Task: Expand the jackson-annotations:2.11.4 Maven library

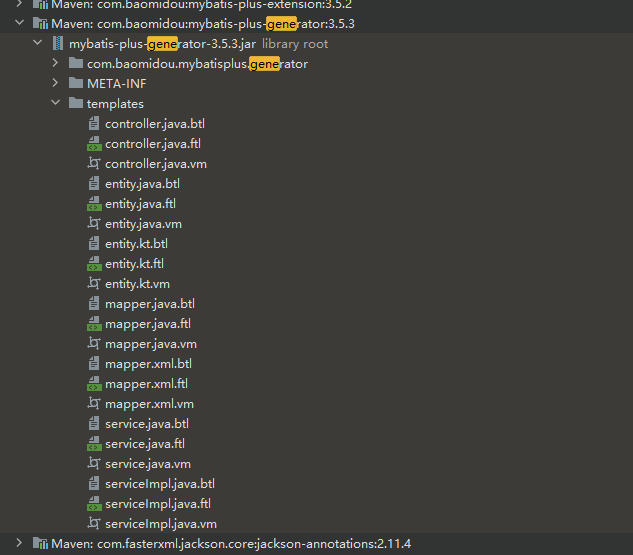Action: (x=19, y=543)
